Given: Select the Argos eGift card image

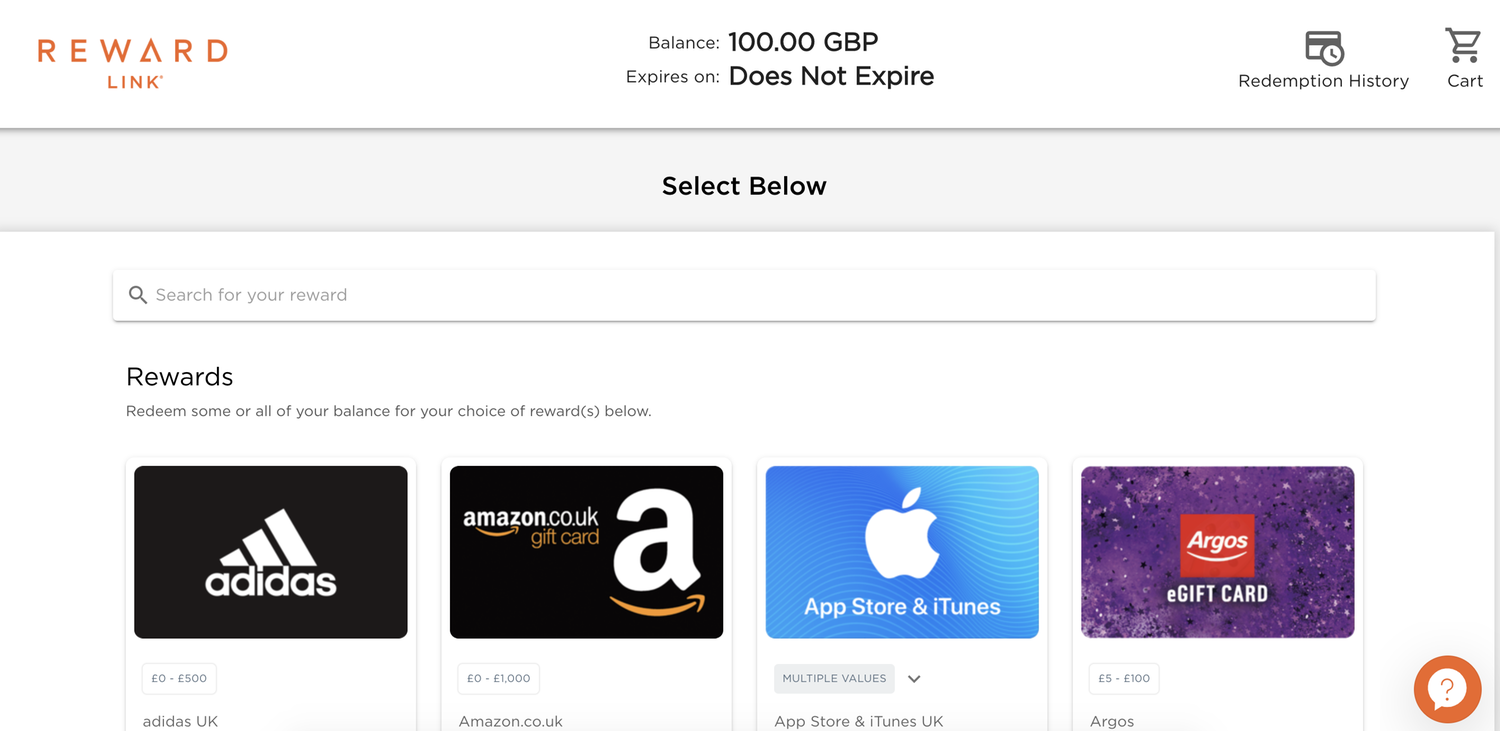Looking at the screenshot, I should 1217,551.
